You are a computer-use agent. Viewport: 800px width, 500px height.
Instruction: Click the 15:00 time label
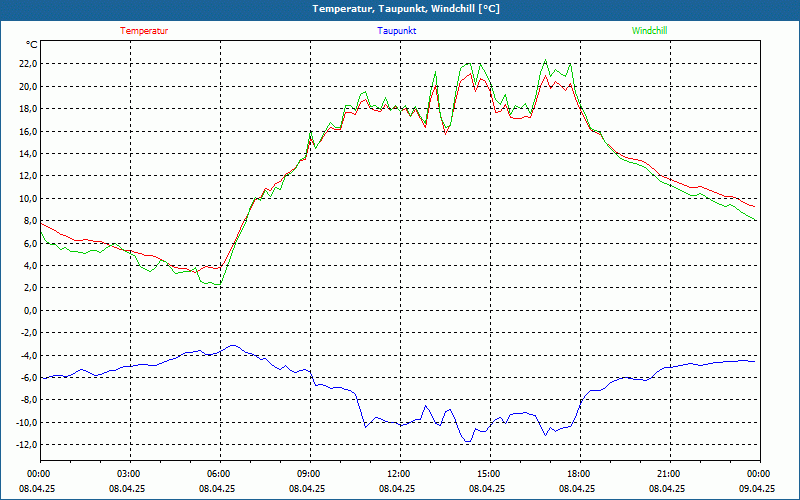[x=490, y=474]
